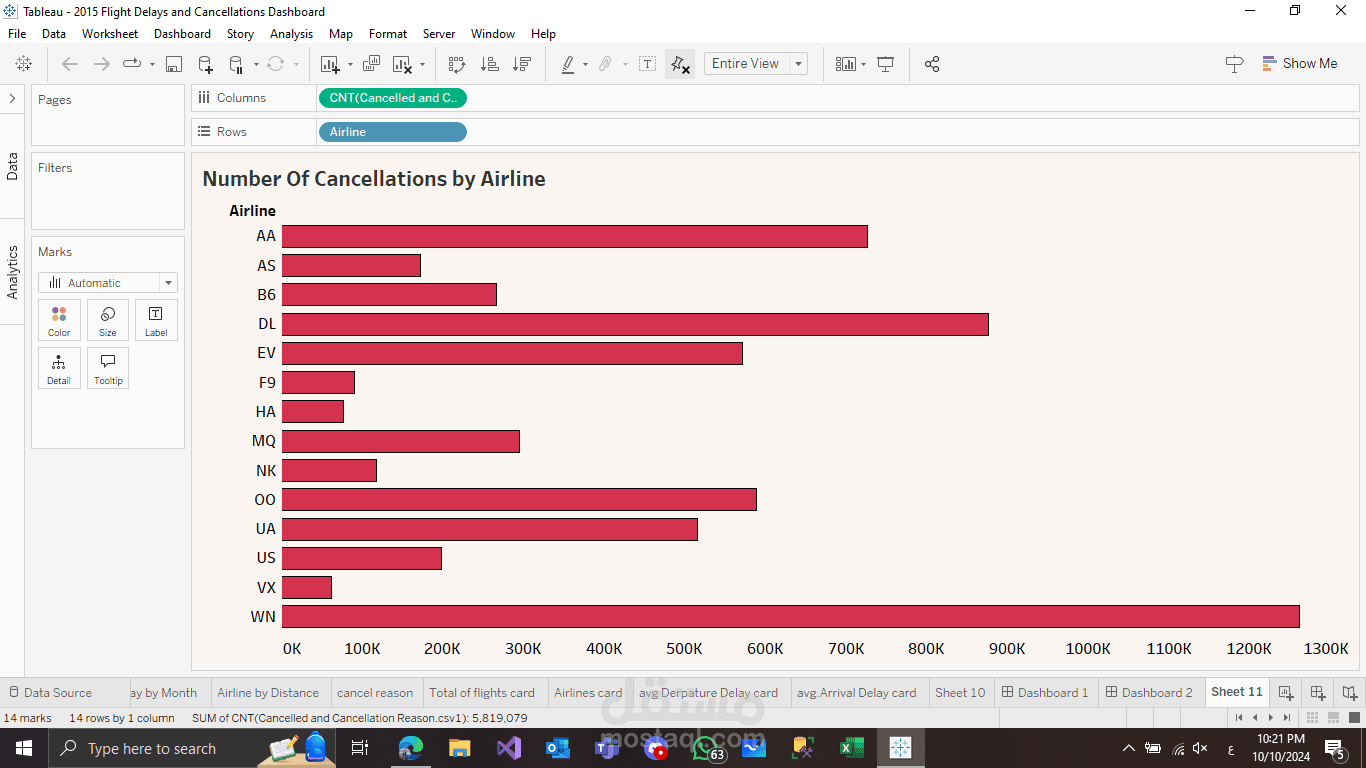Open the Tooltip marks card
This screenshot has height=768, width=1366.
[x=108, y=368]
